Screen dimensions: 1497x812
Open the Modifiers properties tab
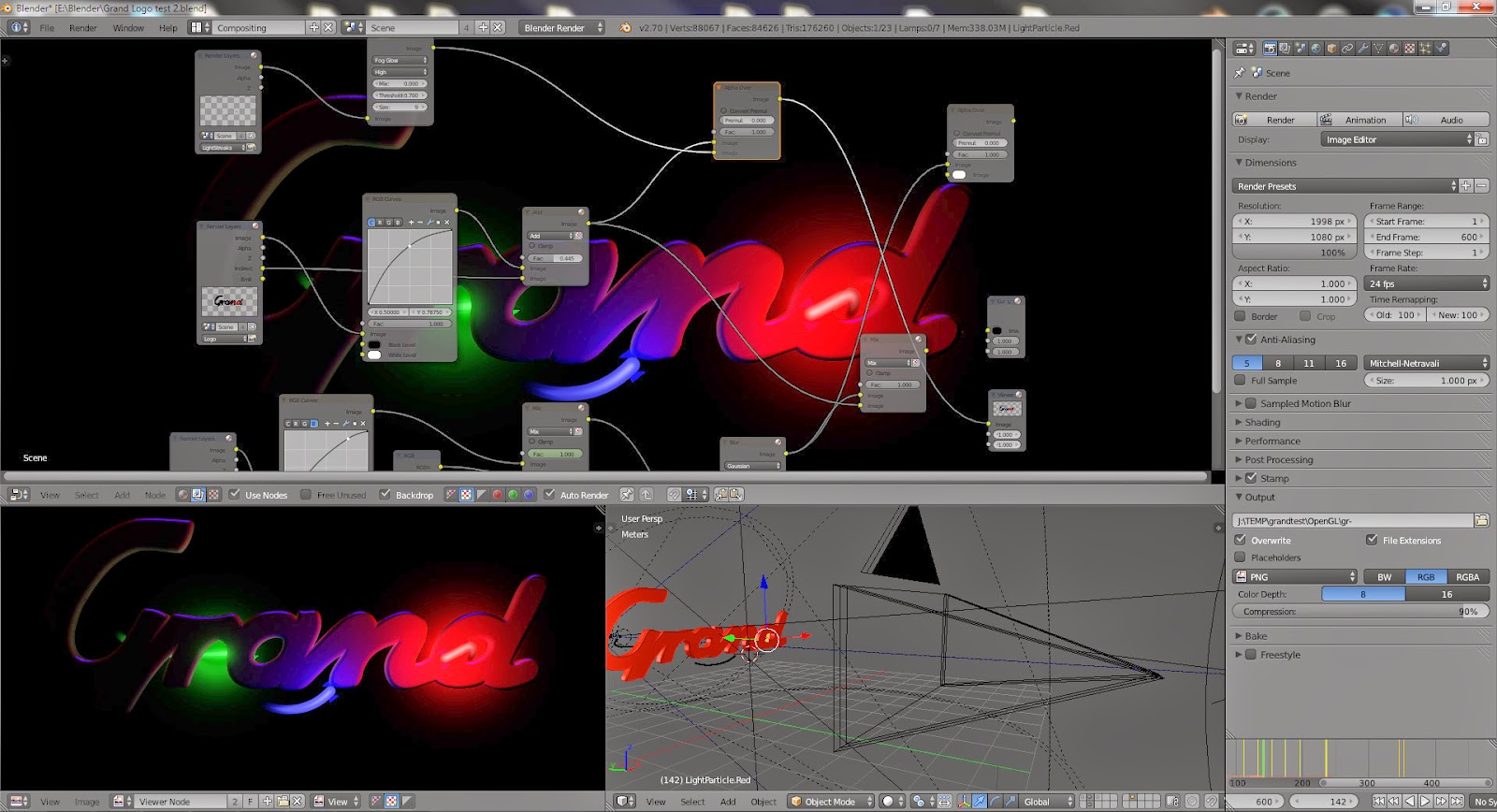1362,48
